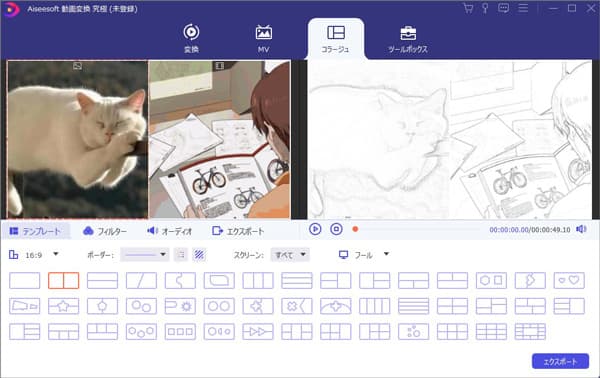600x378 pixels.
Task: Choose the star on horizontal line template
Action: (64, 306)
